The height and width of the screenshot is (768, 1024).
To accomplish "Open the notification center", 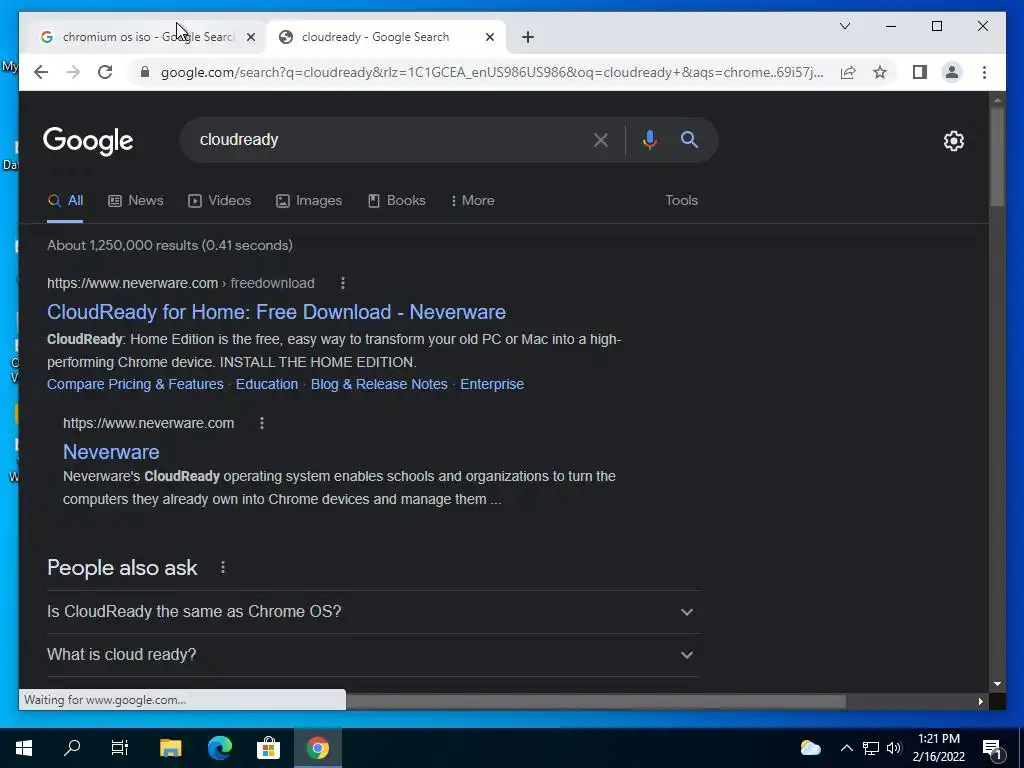I will (x=992, y=748).
